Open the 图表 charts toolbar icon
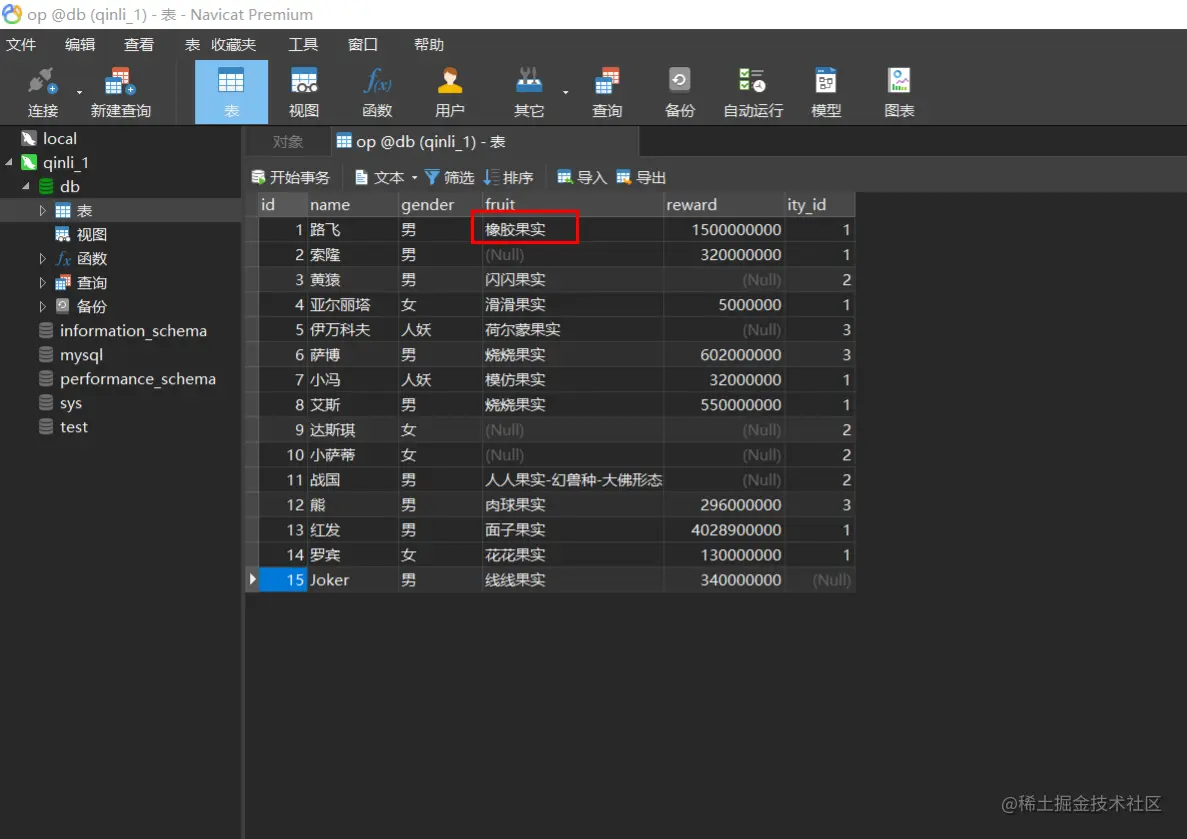 pos(899,92)
